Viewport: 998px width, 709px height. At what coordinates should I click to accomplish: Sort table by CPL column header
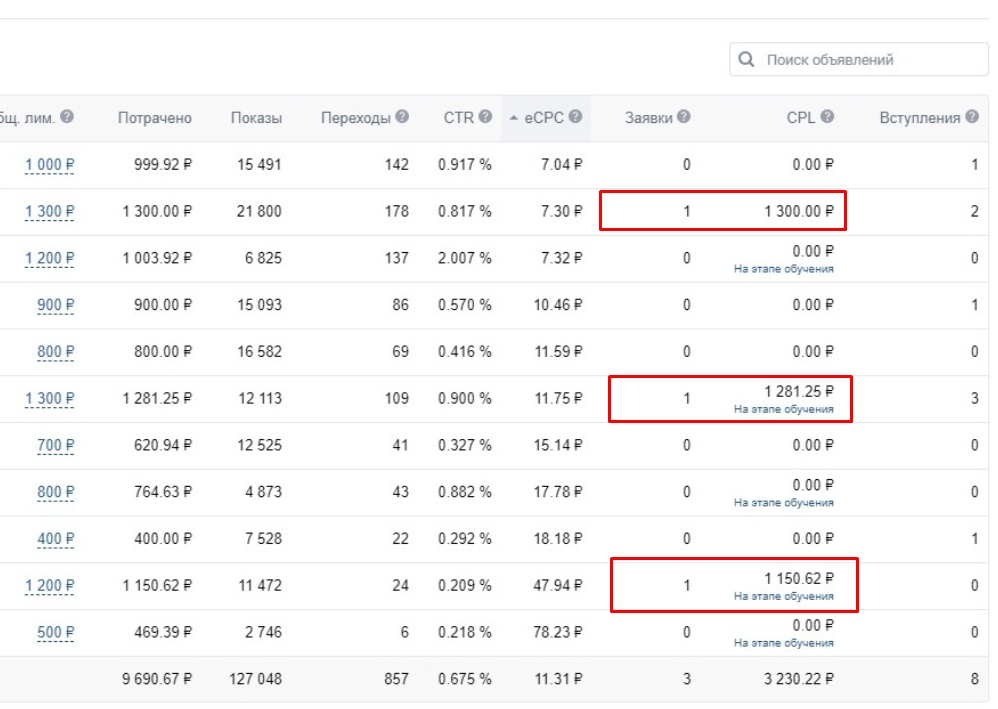[801, 118]
